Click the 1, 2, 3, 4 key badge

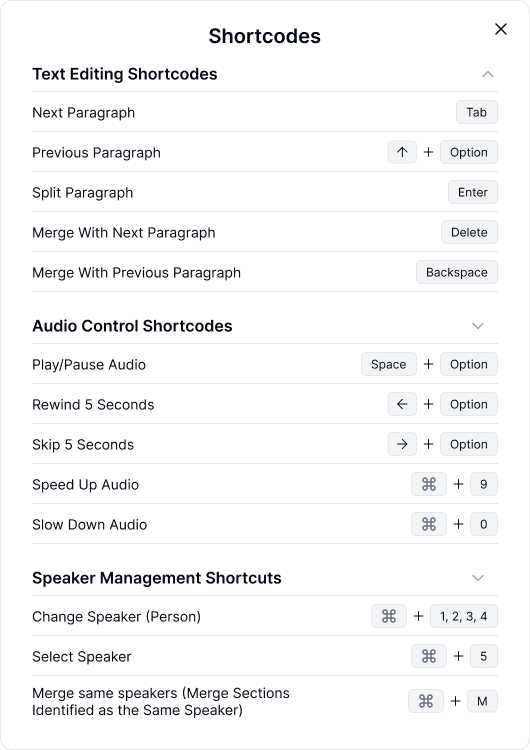point(464,616)
